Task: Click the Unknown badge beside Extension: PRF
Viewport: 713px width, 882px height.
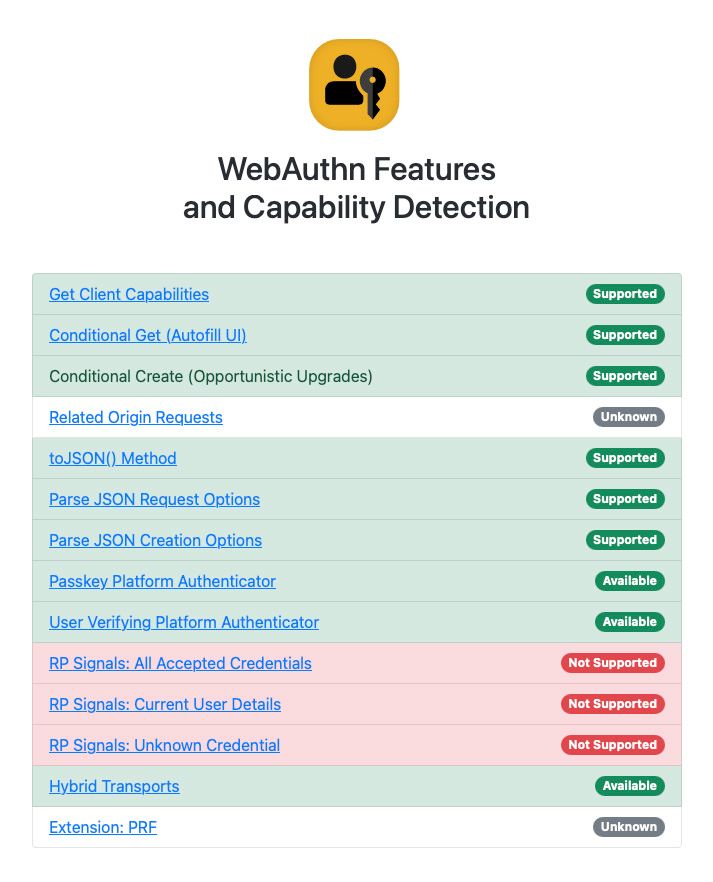Action: point(629,827)
